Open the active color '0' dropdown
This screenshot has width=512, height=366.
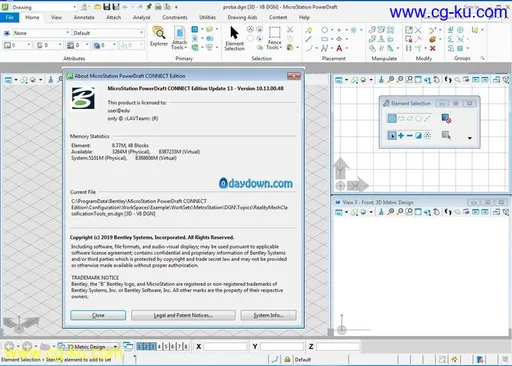tap(17, 45)
